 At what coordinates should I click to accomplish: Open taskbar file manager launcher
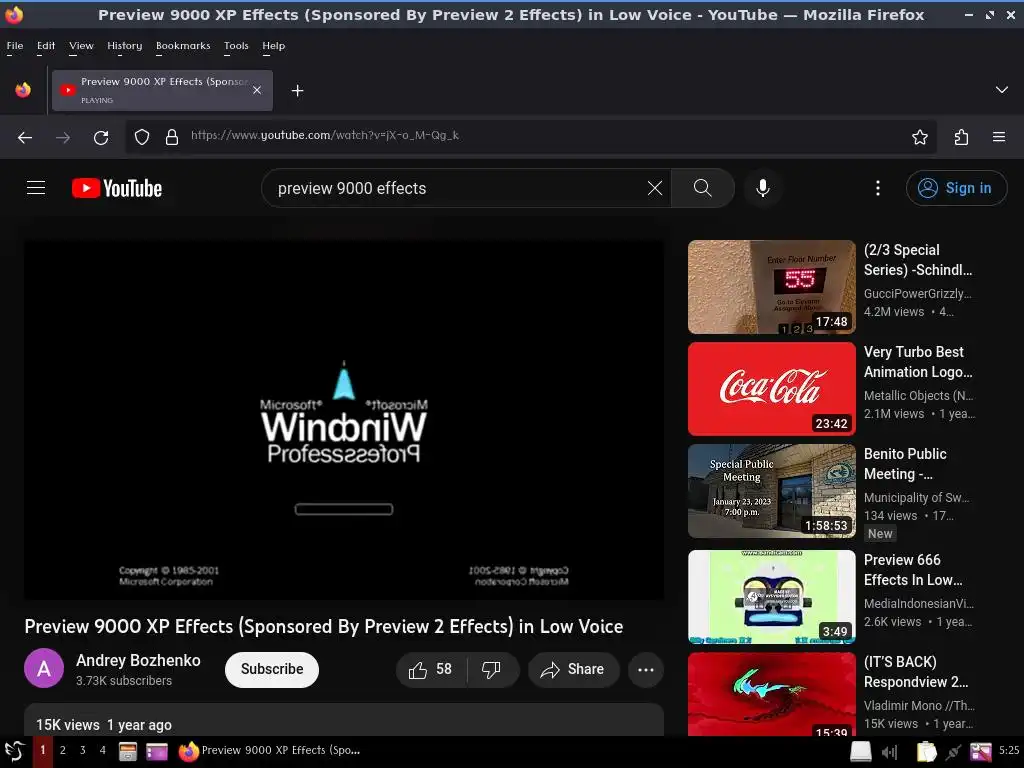[128, 752]
